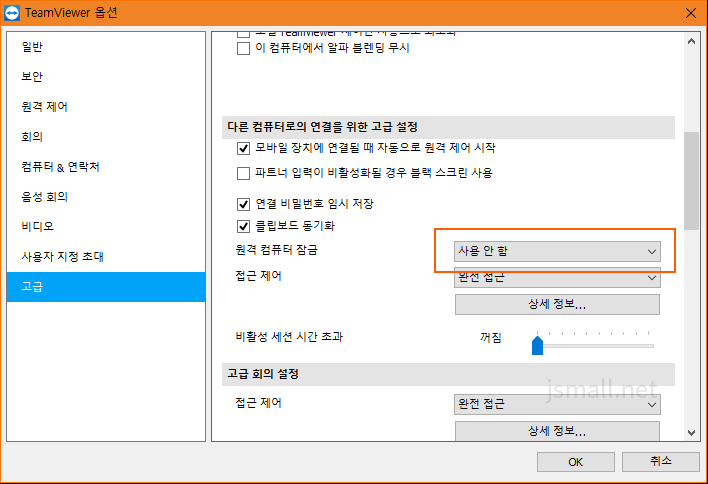Open the 일반 settings category
Viewport: 708px width, 484px height.
(106, 47)
